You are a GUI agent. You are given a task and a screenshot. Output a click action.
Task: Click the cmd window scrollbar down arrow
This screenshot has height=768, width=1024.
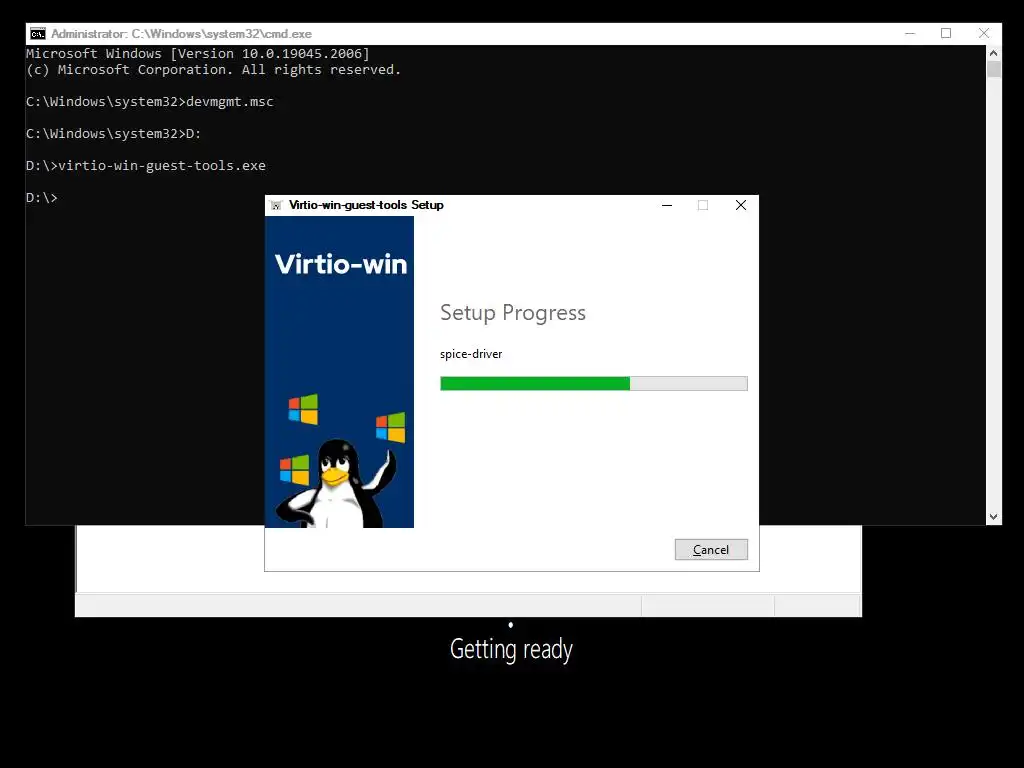993,517
